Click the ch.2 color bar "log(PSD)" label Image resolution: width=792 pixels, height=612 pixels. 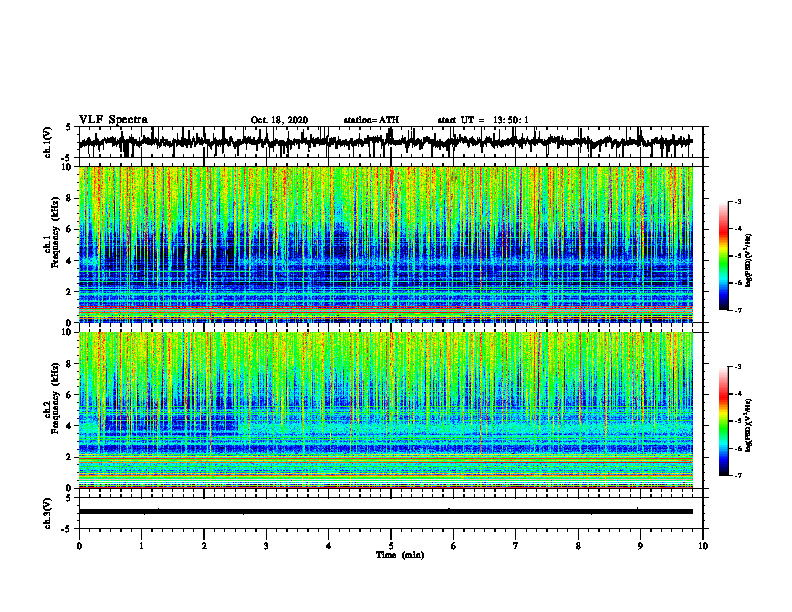tap(749, 424)
